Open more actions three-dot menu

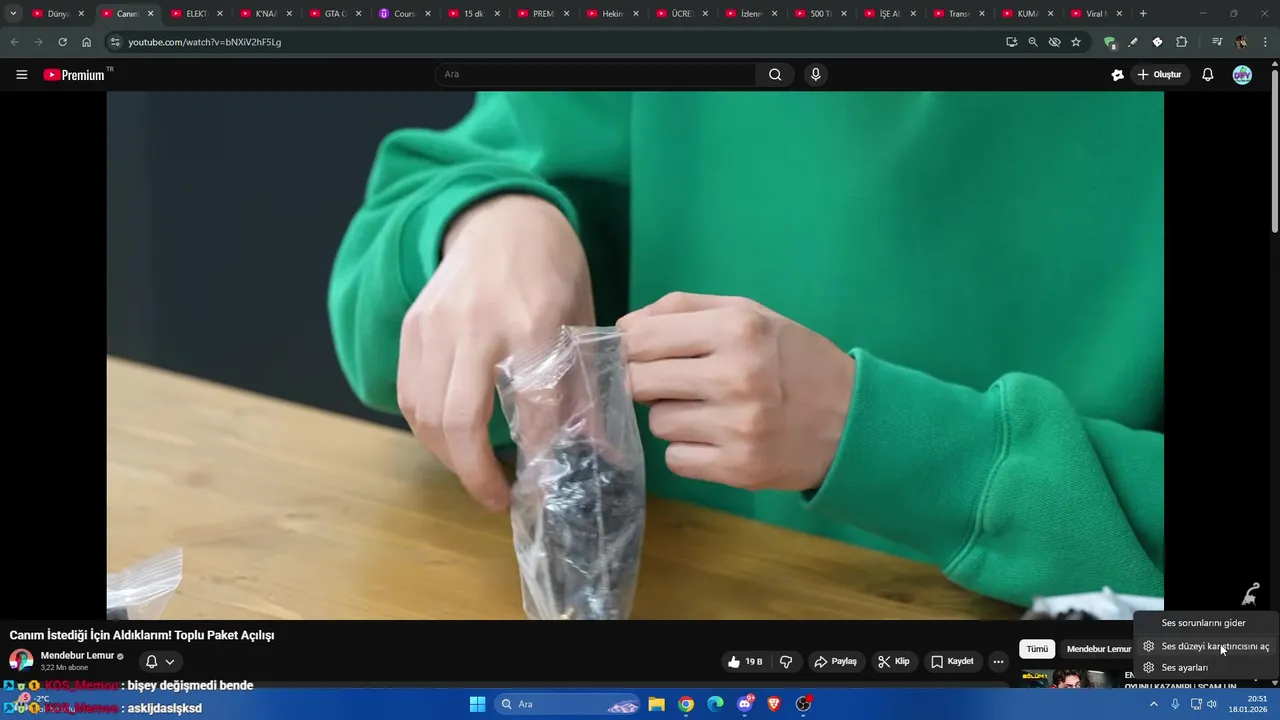998,662
